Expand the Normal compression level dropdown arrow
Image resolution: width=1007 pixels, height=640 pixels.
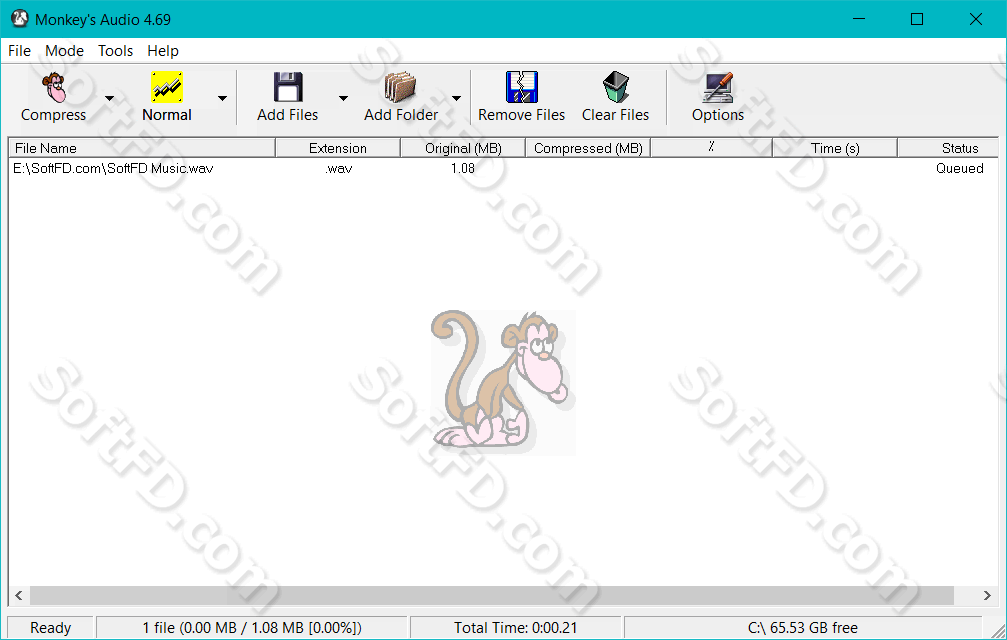pos(222,98)
